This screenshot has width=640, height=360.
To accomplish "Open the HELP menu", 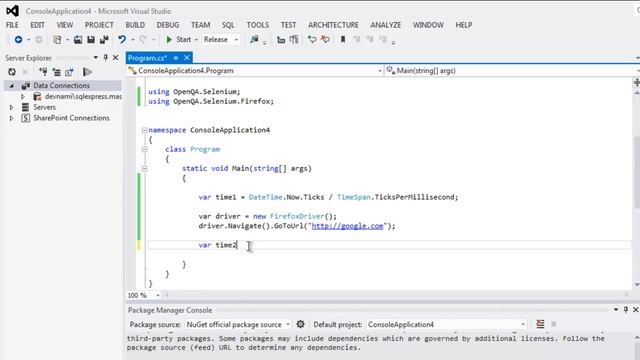I will pos(464,25).
